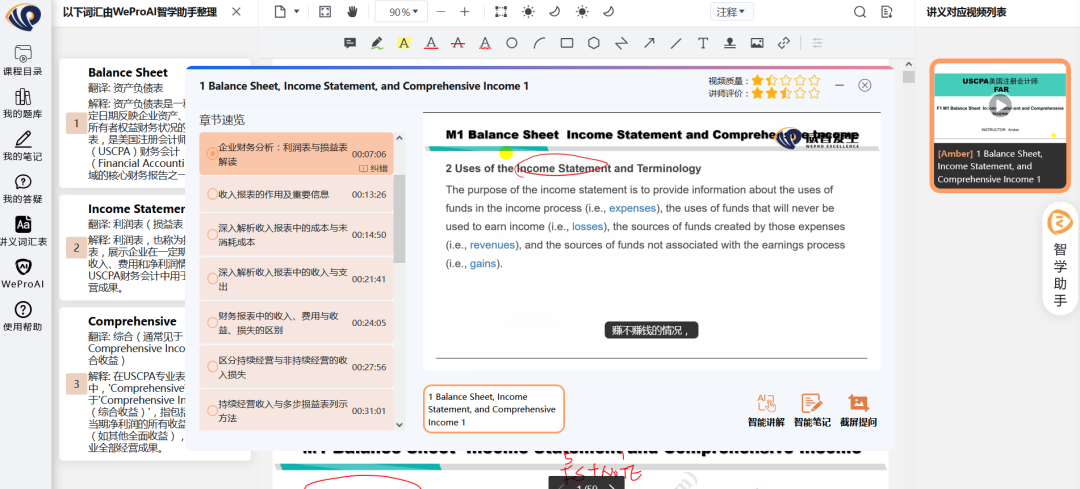This screenshot has width=1080, height=489.
Task: Close the WeProAI vocabulary panel tab
Action: point(236,12)
